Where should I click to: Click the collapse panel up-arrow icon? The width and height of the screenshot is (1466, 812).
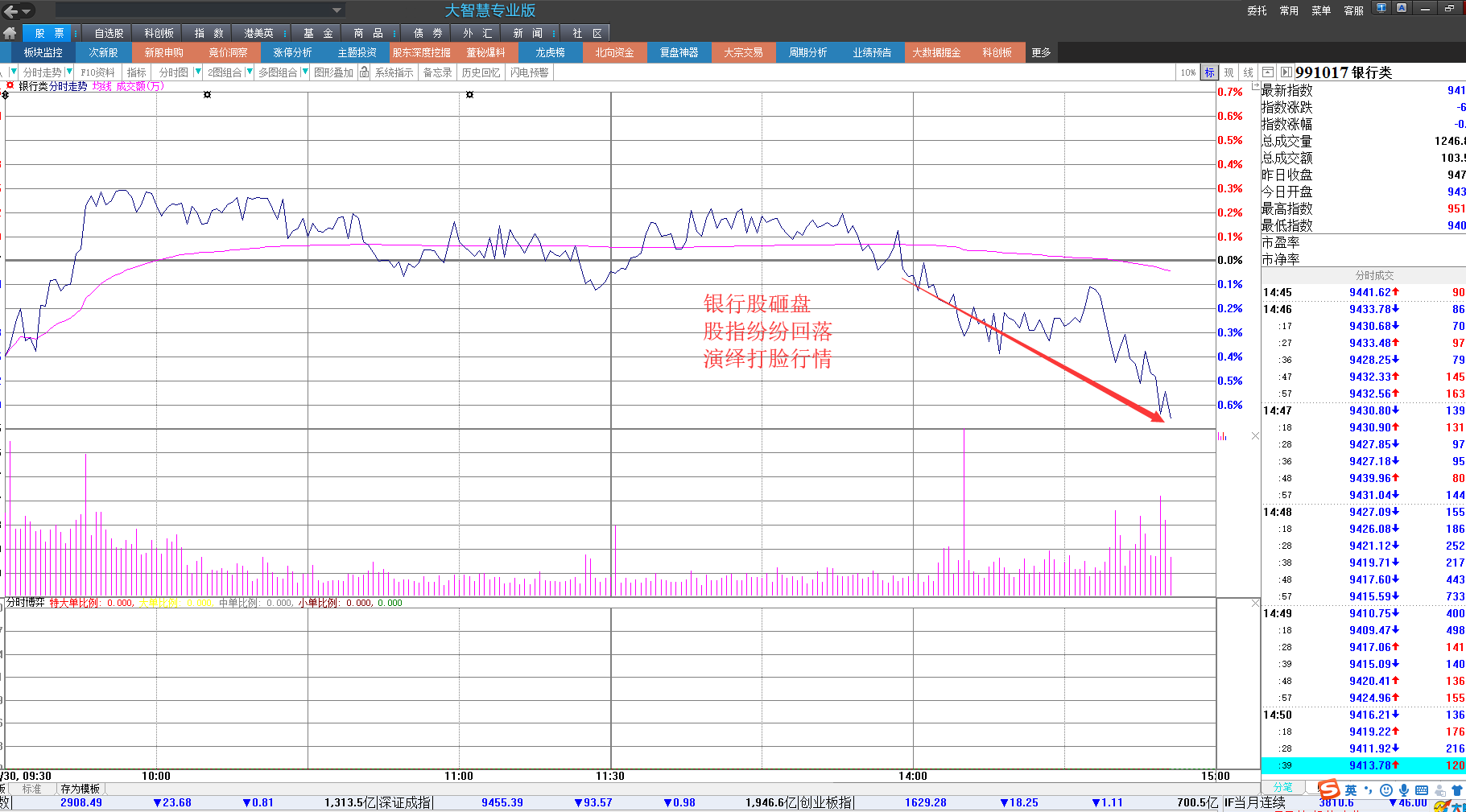(x=1267, y=72)
